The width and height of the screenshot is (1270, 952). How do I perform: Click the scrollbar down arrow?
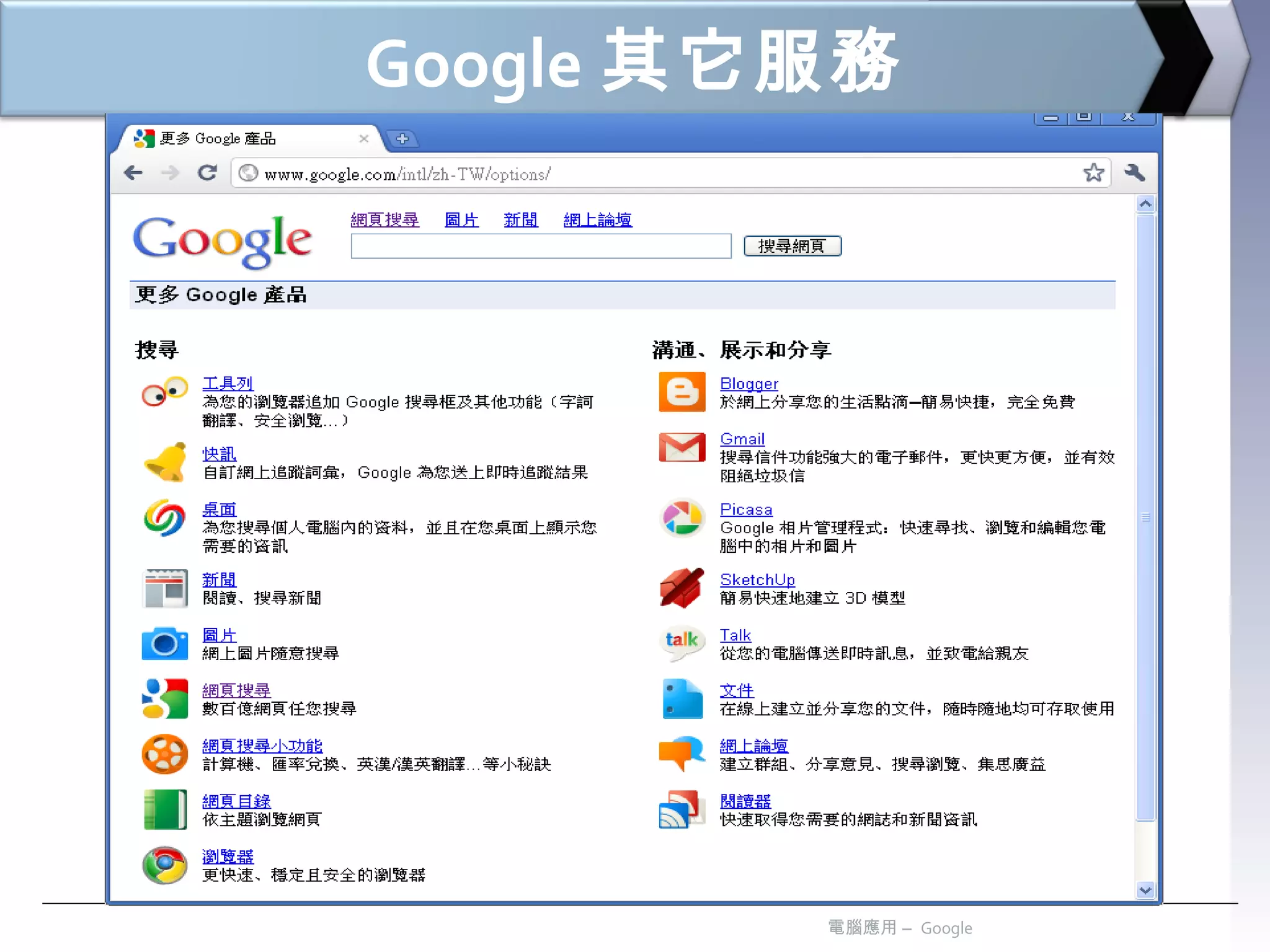1145,890
